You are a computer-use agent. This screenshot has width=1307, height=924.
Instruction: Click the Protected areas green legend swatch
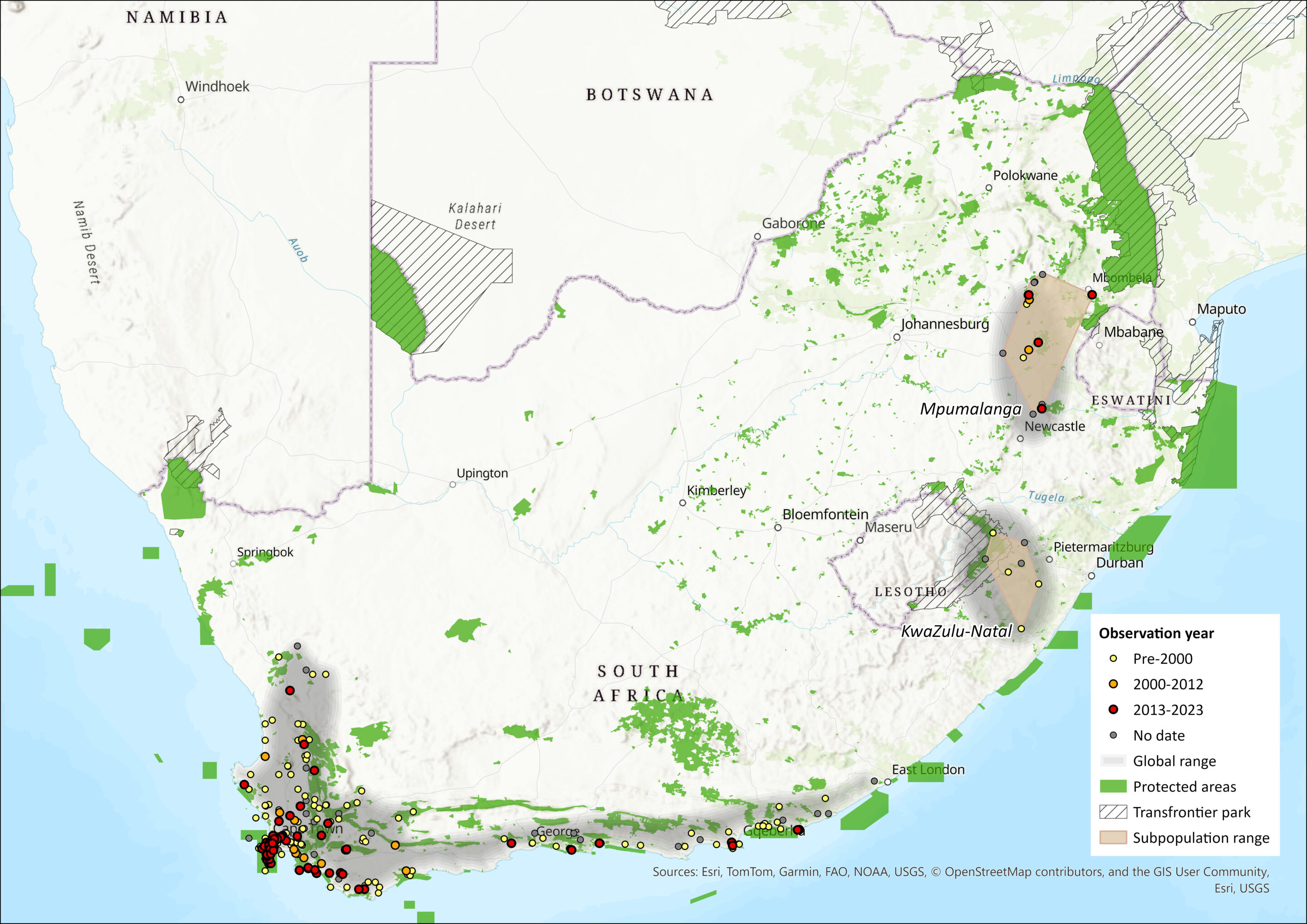(1113, 786)
